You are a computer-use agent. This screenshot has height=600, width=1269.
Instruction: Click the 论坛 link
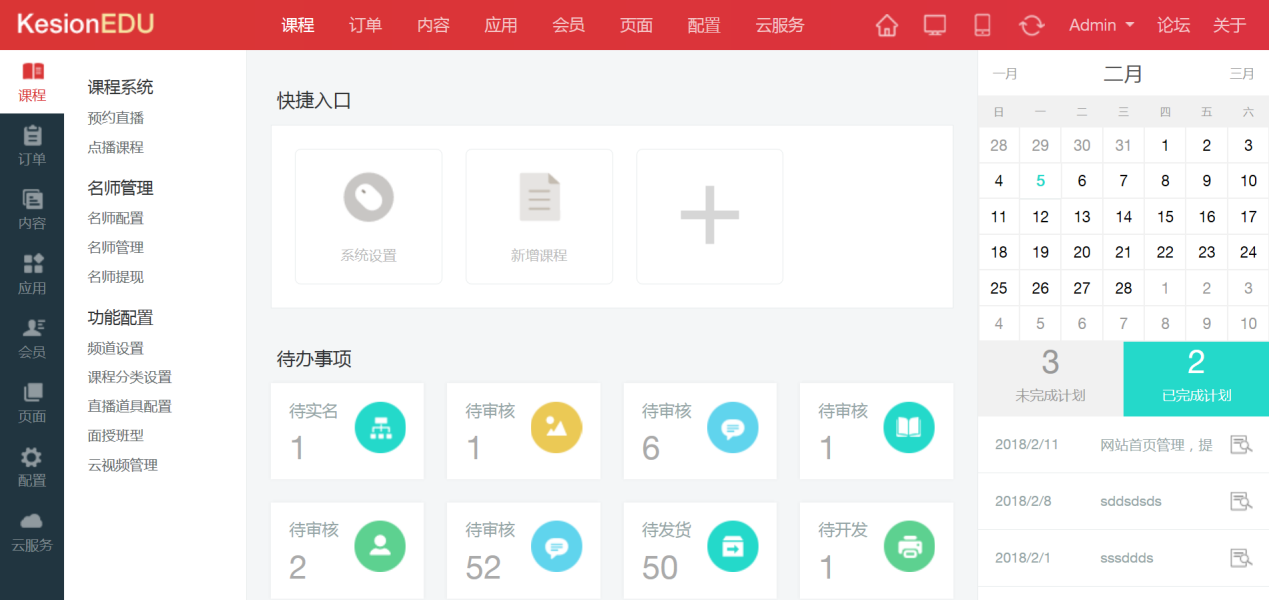[1173, 25]
